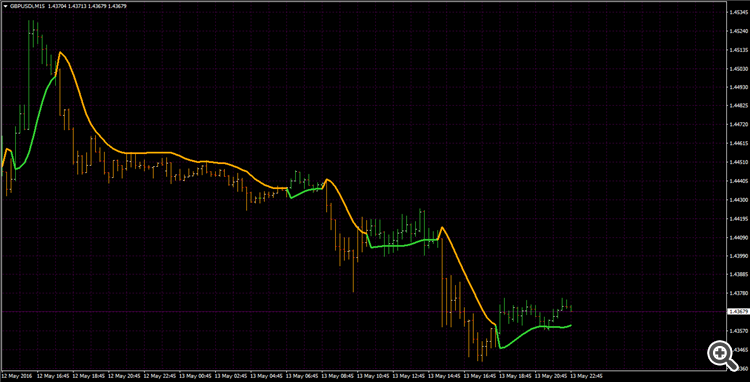Click the 1.43570 price axis label

click(x=737, y=331)
